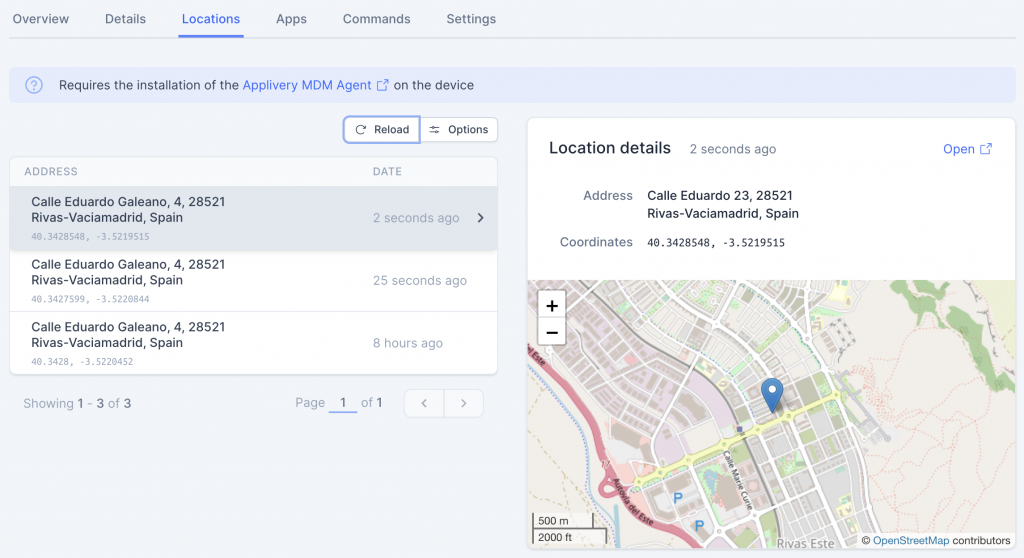1024x558 pixels.
Task: Select the location from 8 hours ago
Action: click(x=253, y=343)
